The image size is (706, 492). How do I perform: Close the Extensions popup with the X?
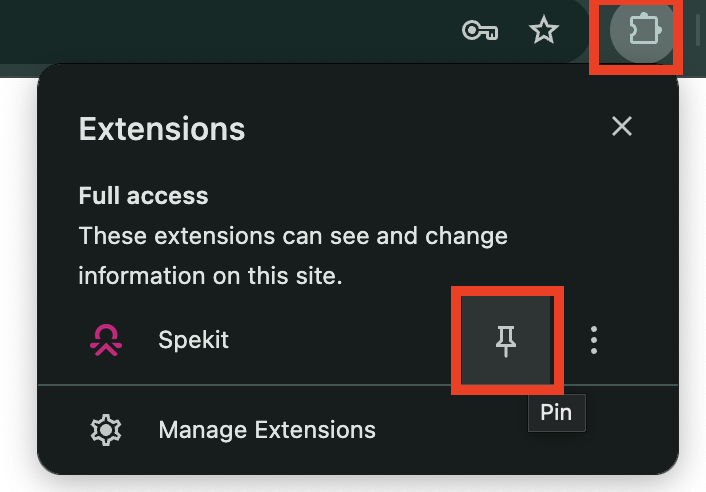click(622, 126)
